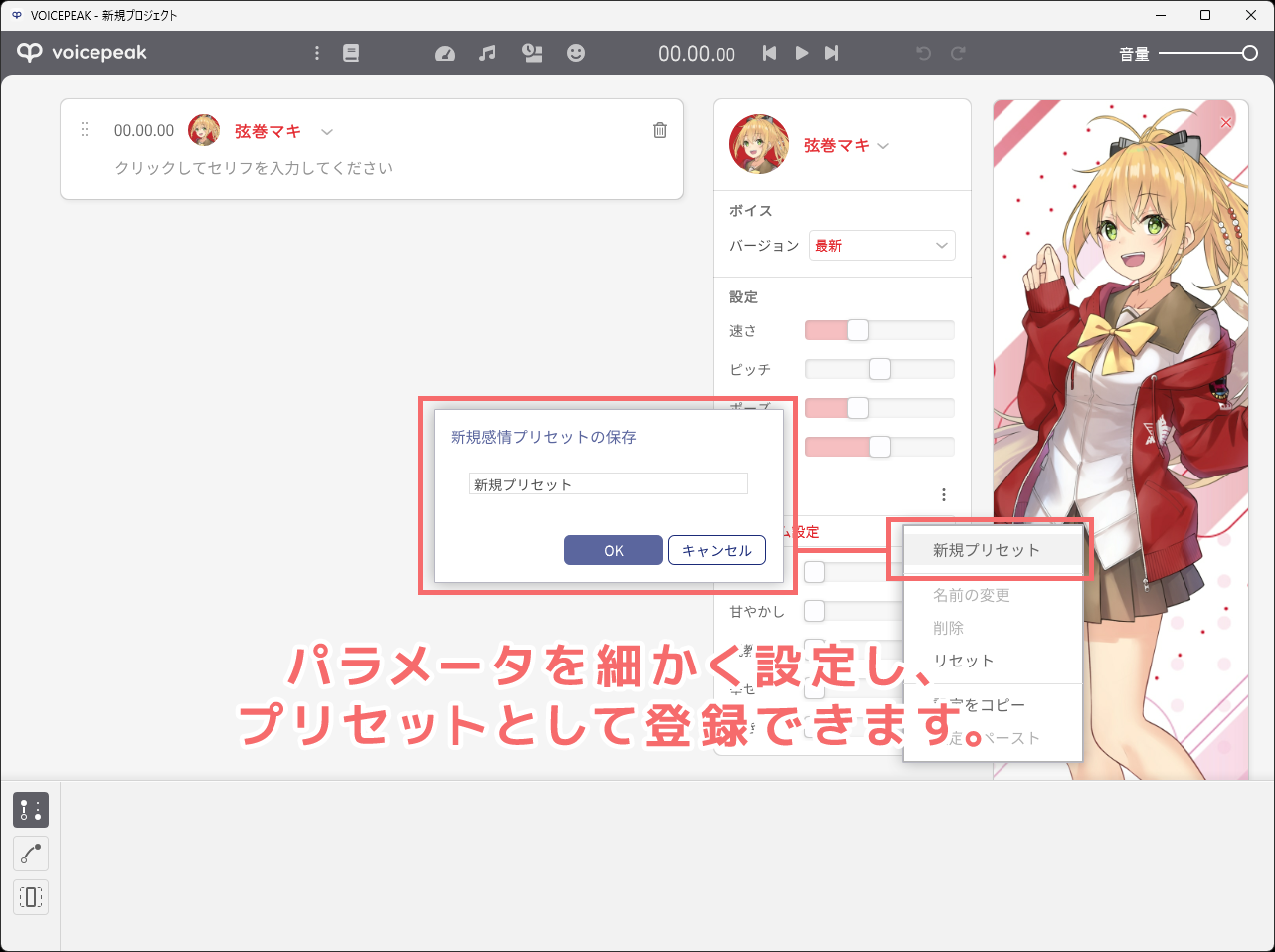Adjust the 甘やかし emotion slider

tap(853, 611)
